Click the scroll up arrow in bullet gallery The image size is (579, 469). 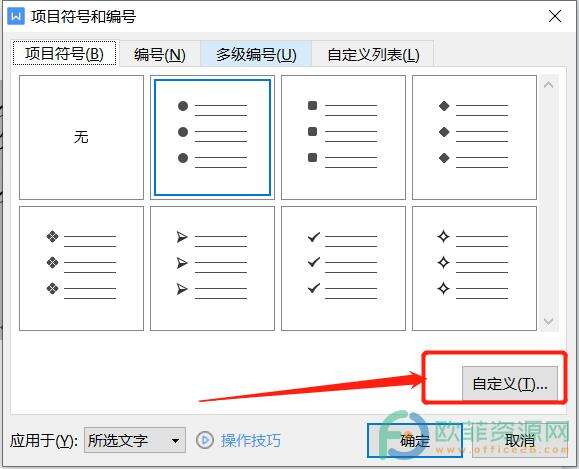click(x=549, y=85)
